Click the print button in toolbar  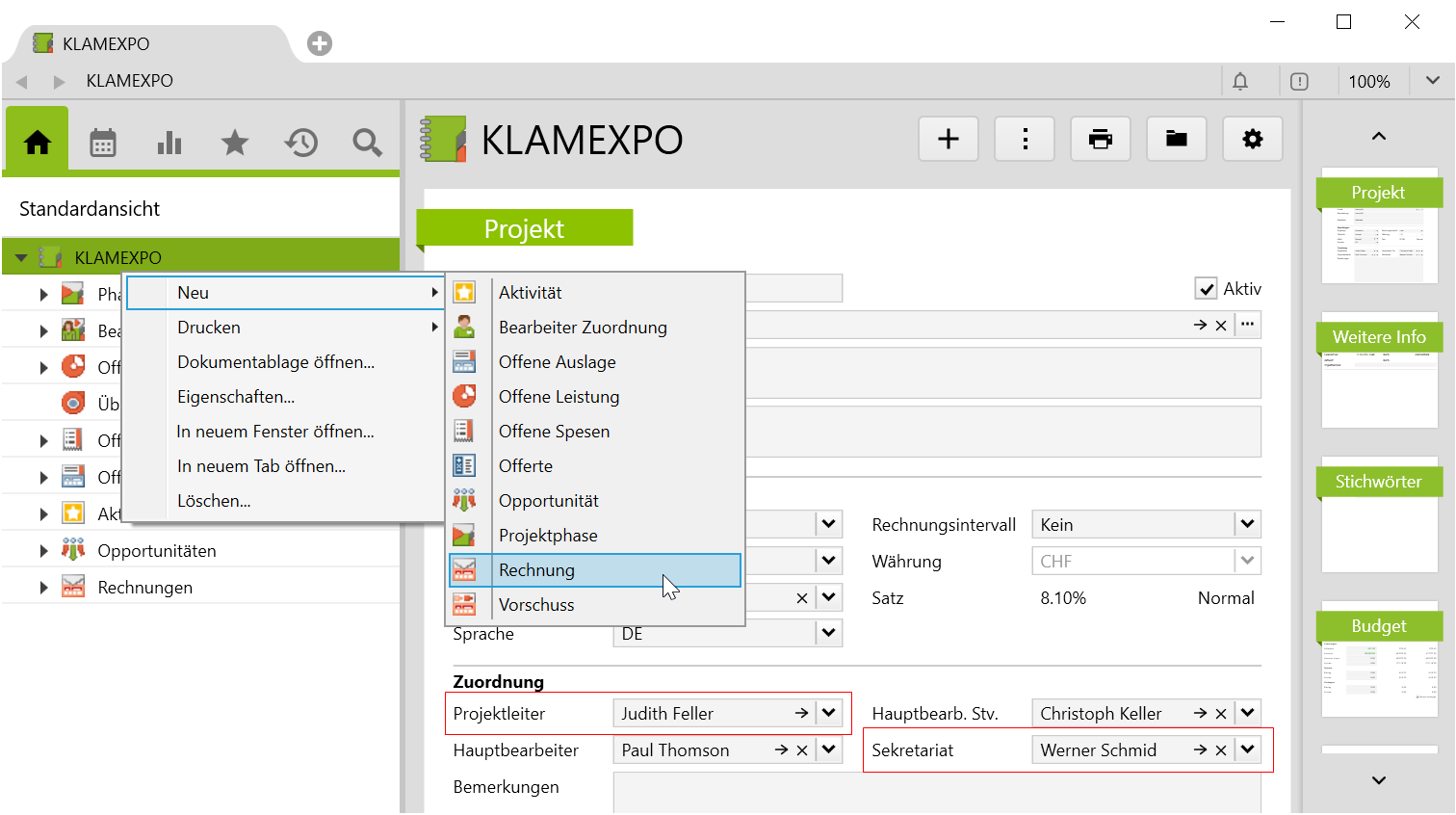[1100, 139]
